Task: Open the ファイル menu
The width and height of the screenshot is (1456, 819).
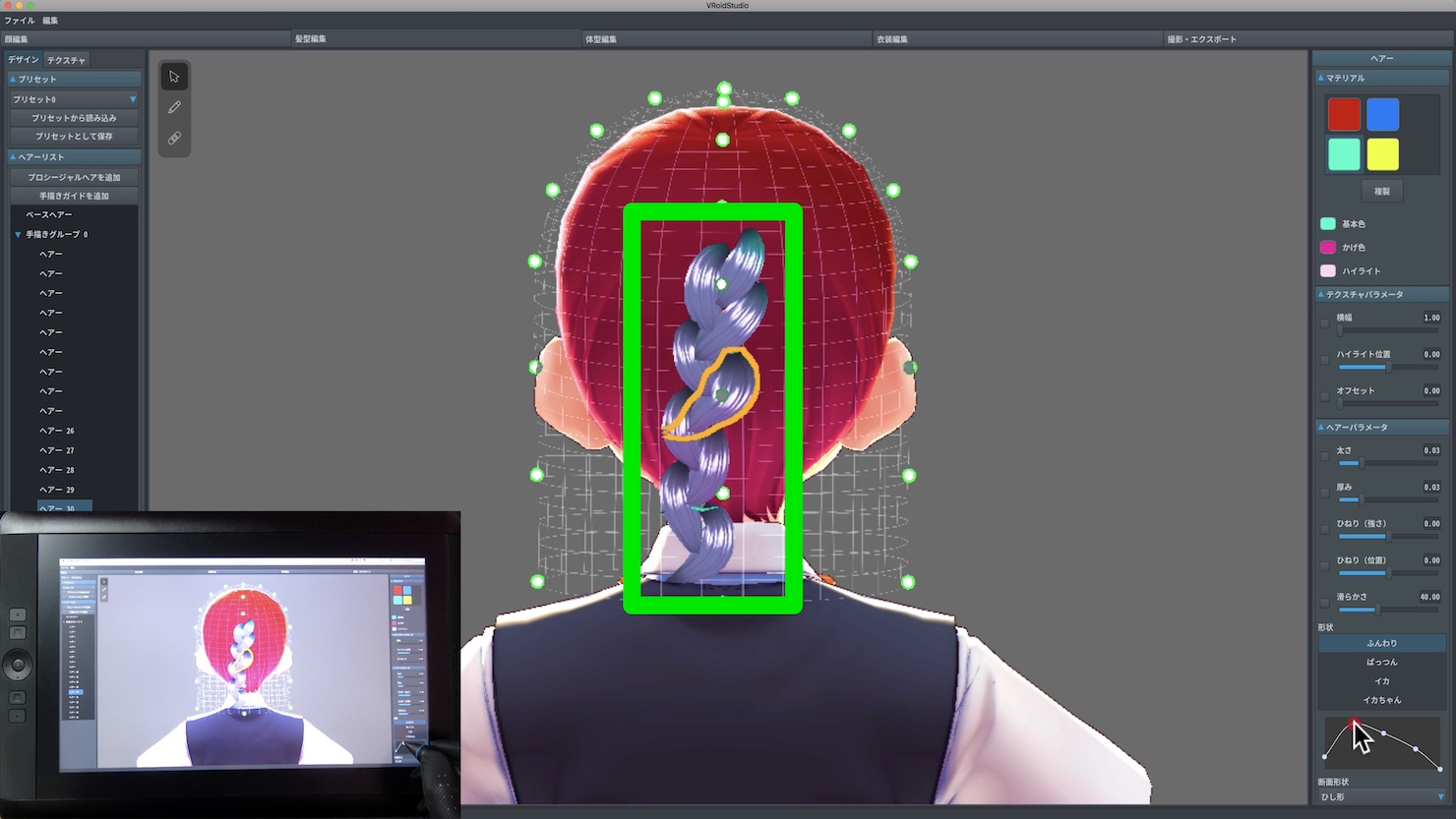Action: click(x=20, y=21)
